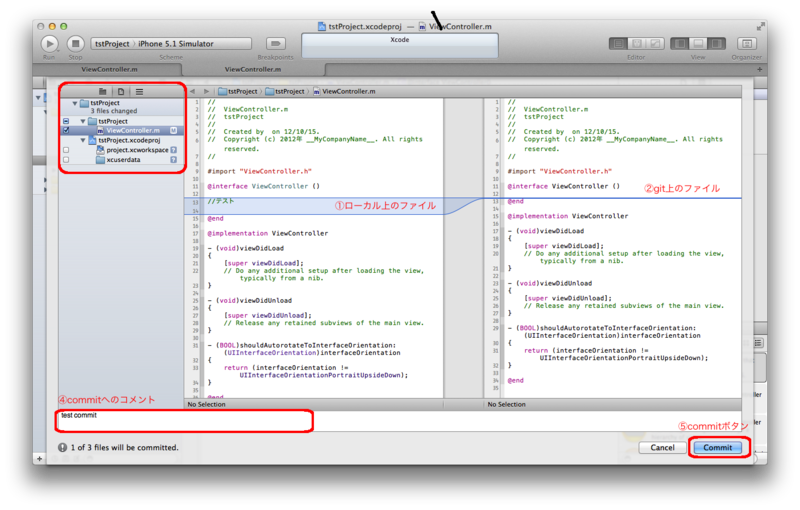Select xcuserdata folder in the file list
Screen dimensions: 800x510
[118, 160]
